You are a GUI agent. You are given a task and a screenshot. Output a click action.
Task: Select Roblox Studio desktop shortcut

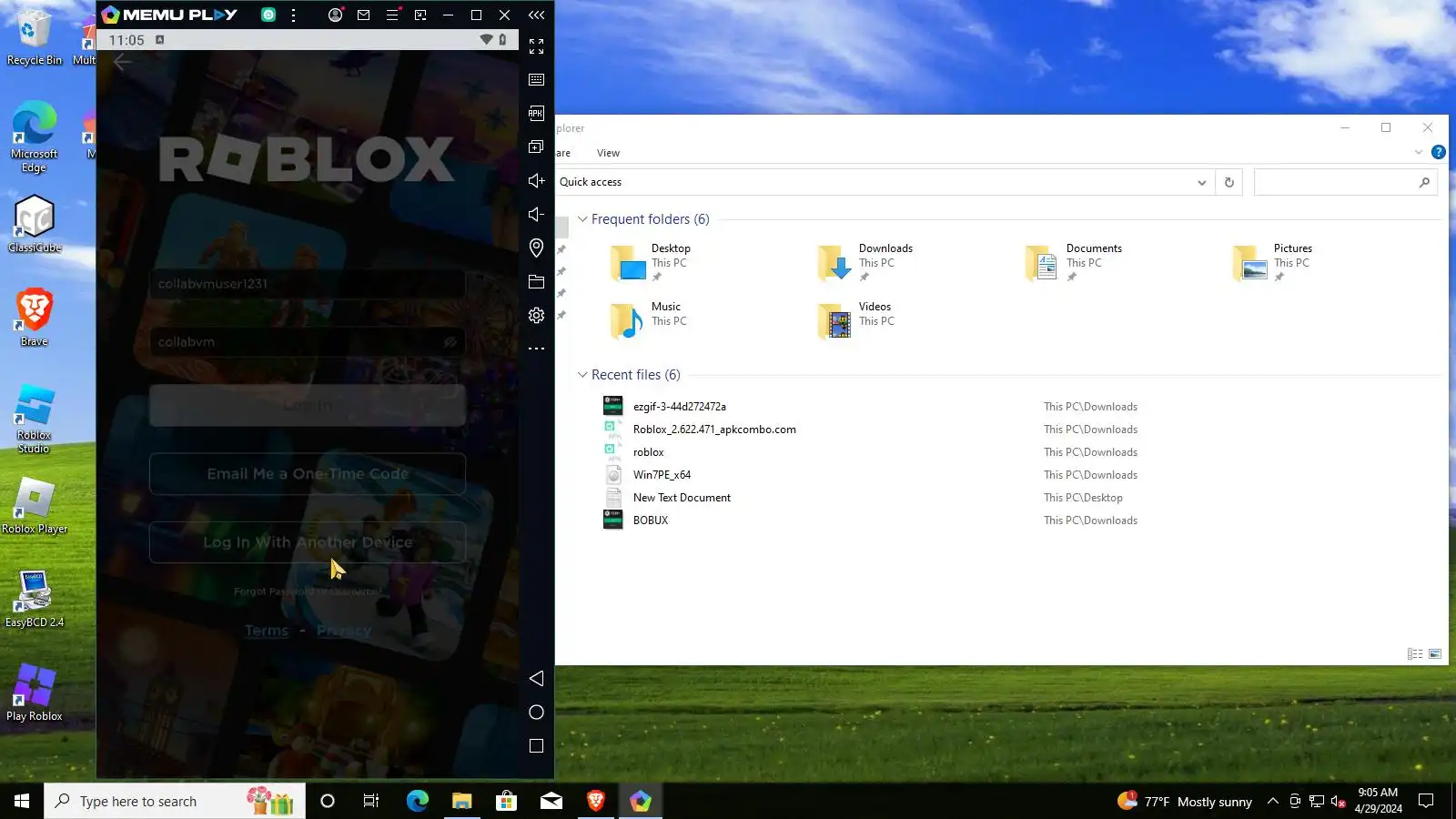click(x=35, y=418)
